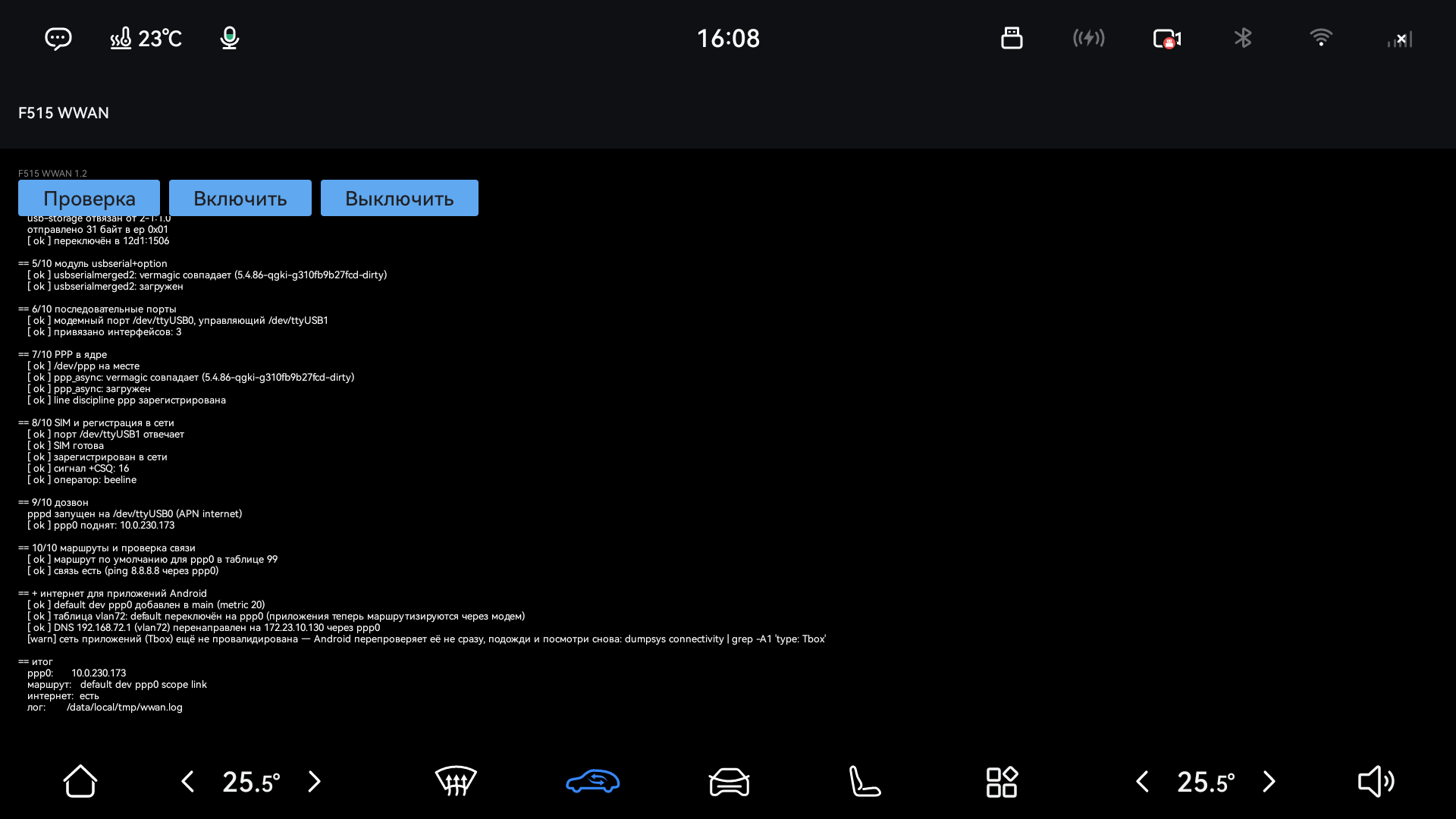This screenshot has height=819, width=1456.
Task: Click the 'ppp_async: загружен' log line
Action: coord(89,389)
